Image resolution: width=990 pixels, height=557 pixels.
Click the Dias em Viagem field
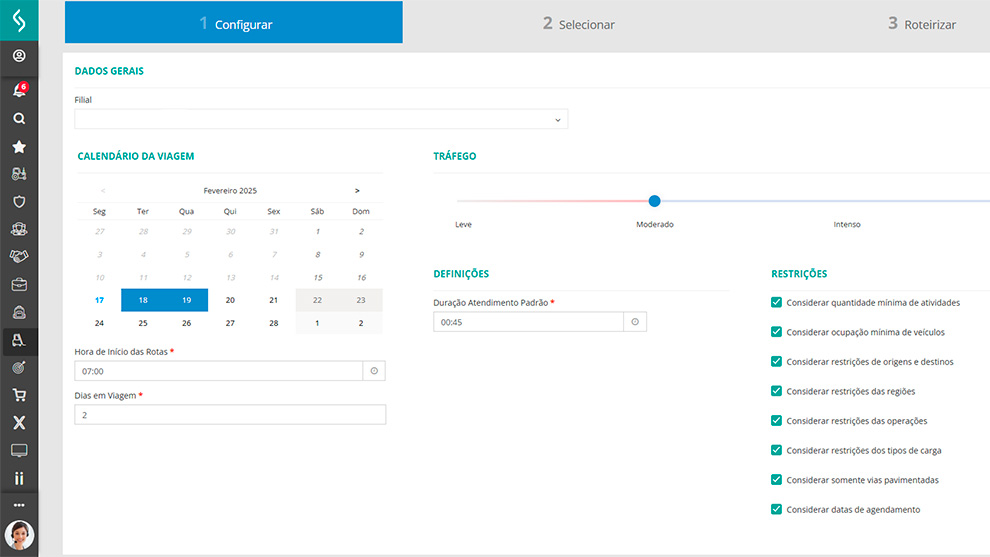click(x=230, y=415)
